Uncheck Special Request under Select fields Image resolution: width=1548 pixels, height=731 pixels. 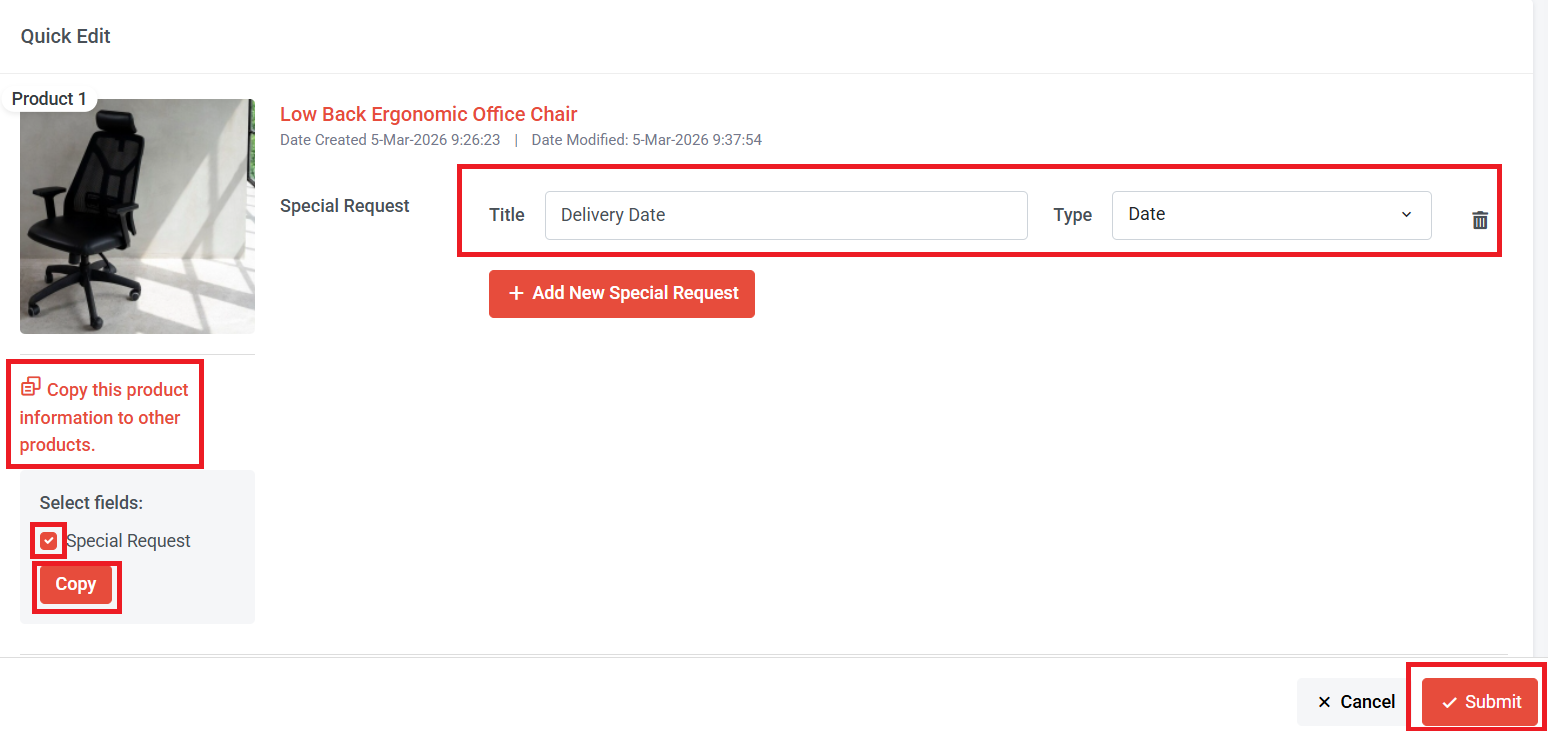click(x=47, y=540)
